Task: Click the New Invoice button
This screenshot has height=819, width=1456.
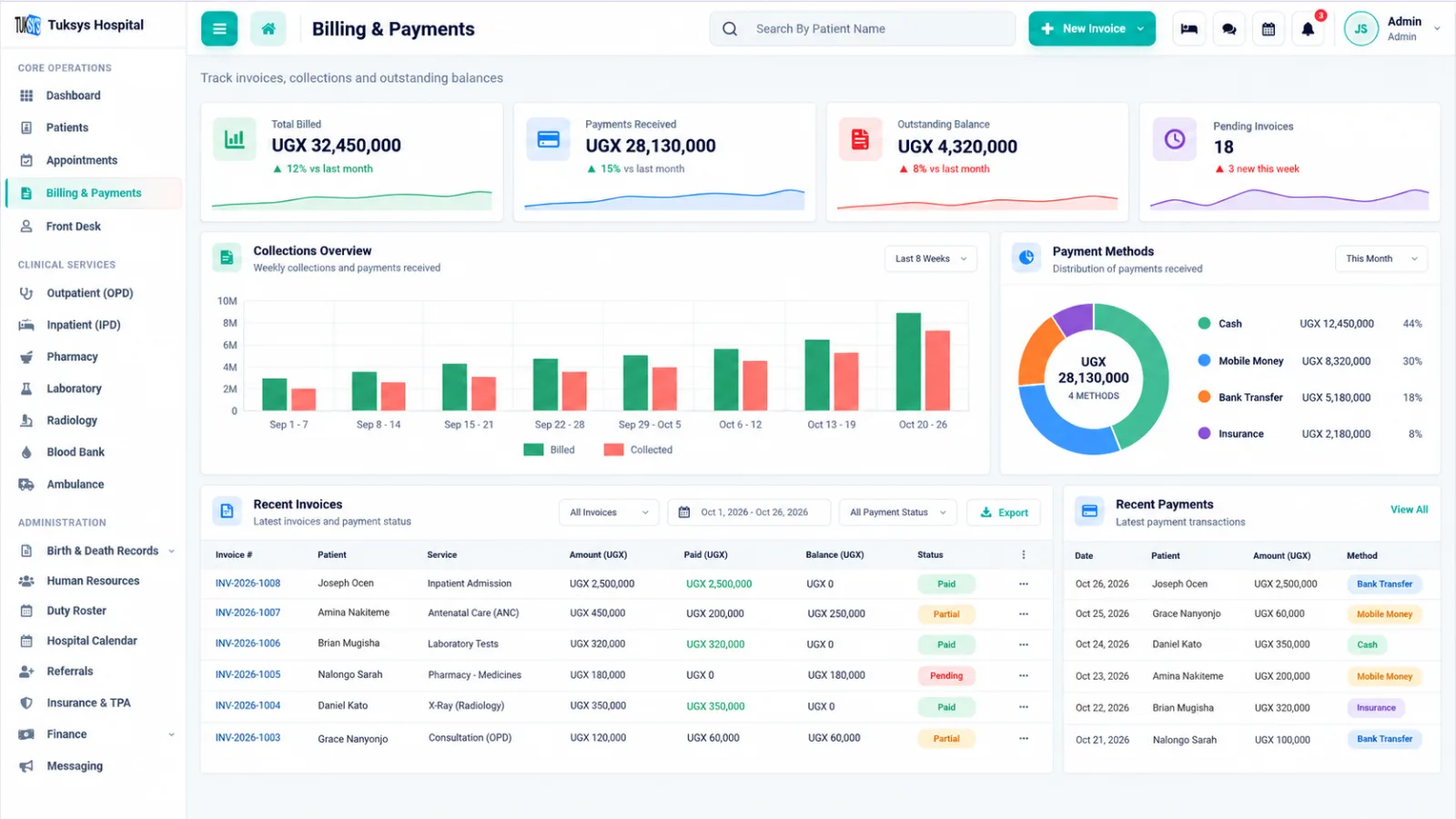Action: [x=1092, y=29]
